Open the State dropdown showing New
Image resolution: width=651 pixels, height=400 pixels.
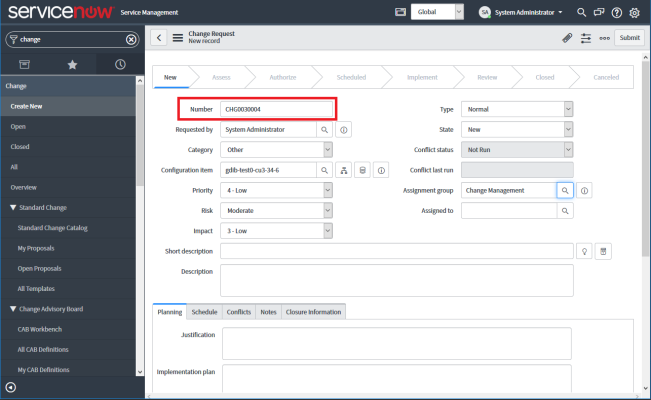click(517, 130)
